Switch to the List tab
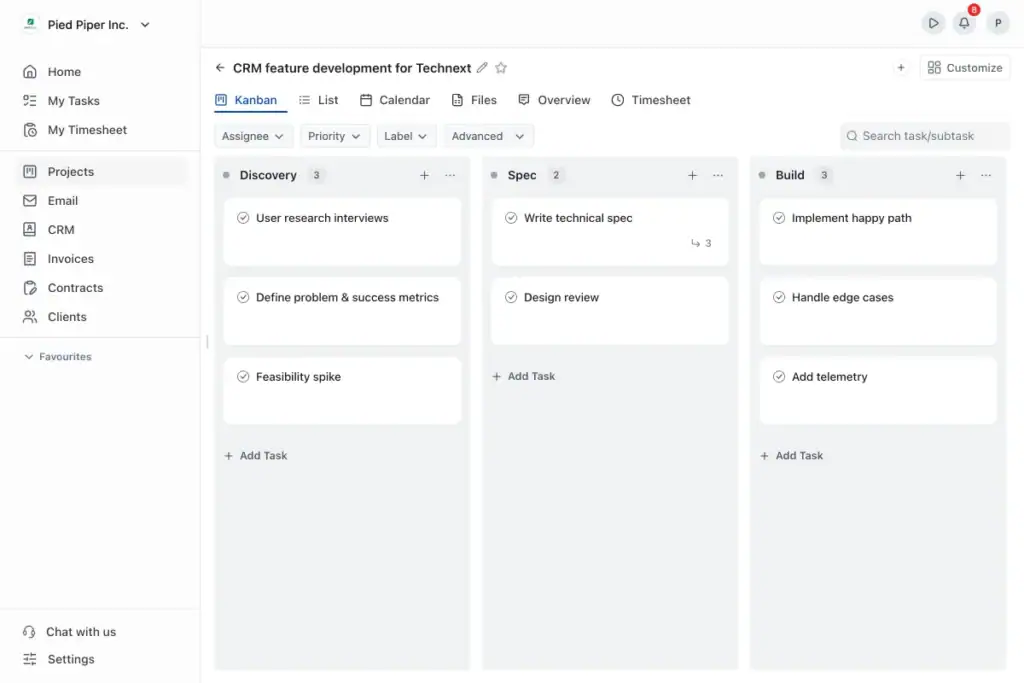Screen dimensions: 1024x683 pyautogui.click(x=319, y=100)
